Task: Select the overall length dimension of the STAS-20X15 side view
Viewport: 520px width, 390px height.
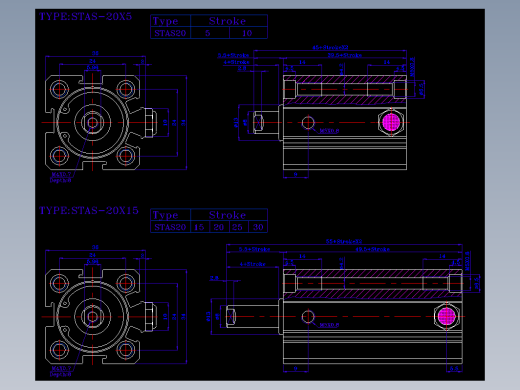Action: [344, 241]
